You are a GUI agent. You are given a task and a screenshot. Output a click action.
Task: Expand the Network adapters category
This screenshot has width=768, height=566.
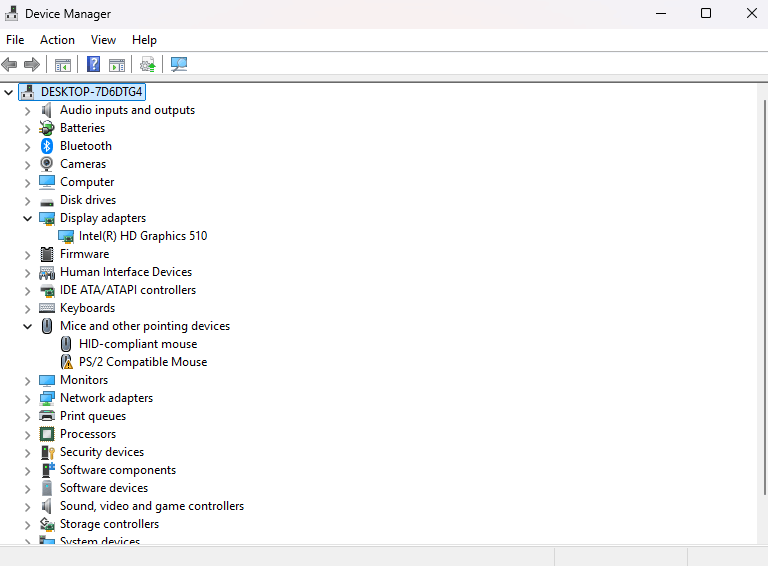(27, 399)
